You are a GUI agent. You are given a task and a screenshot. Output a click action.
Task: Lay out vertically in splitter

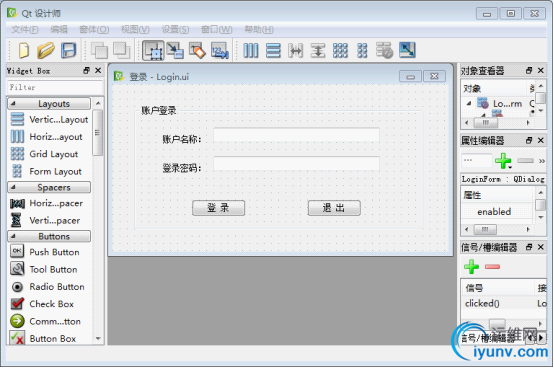(x=318, y=50)
